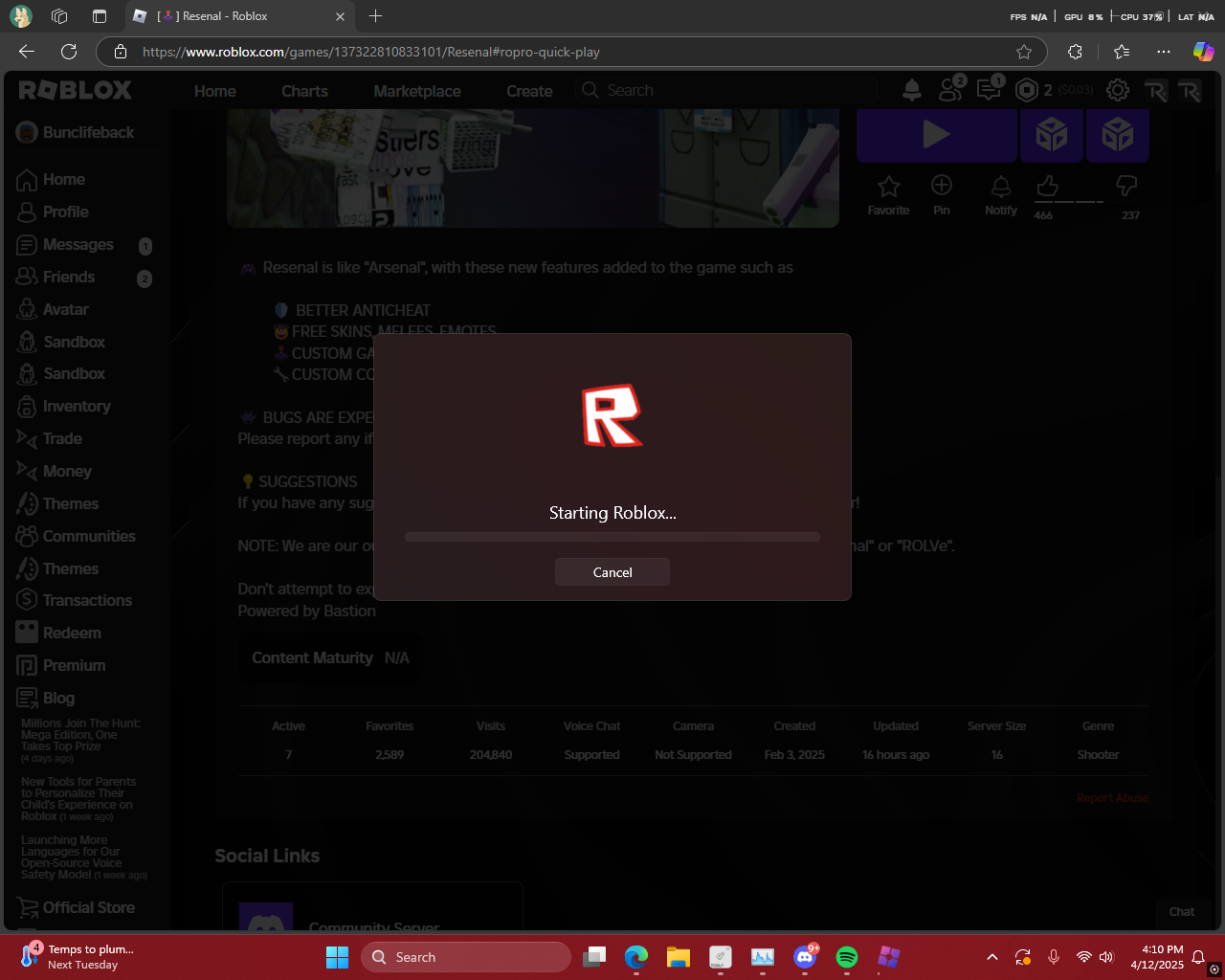Show hidden system tray icons
The width and height of the screenshot is (1225, 980).
992,957
